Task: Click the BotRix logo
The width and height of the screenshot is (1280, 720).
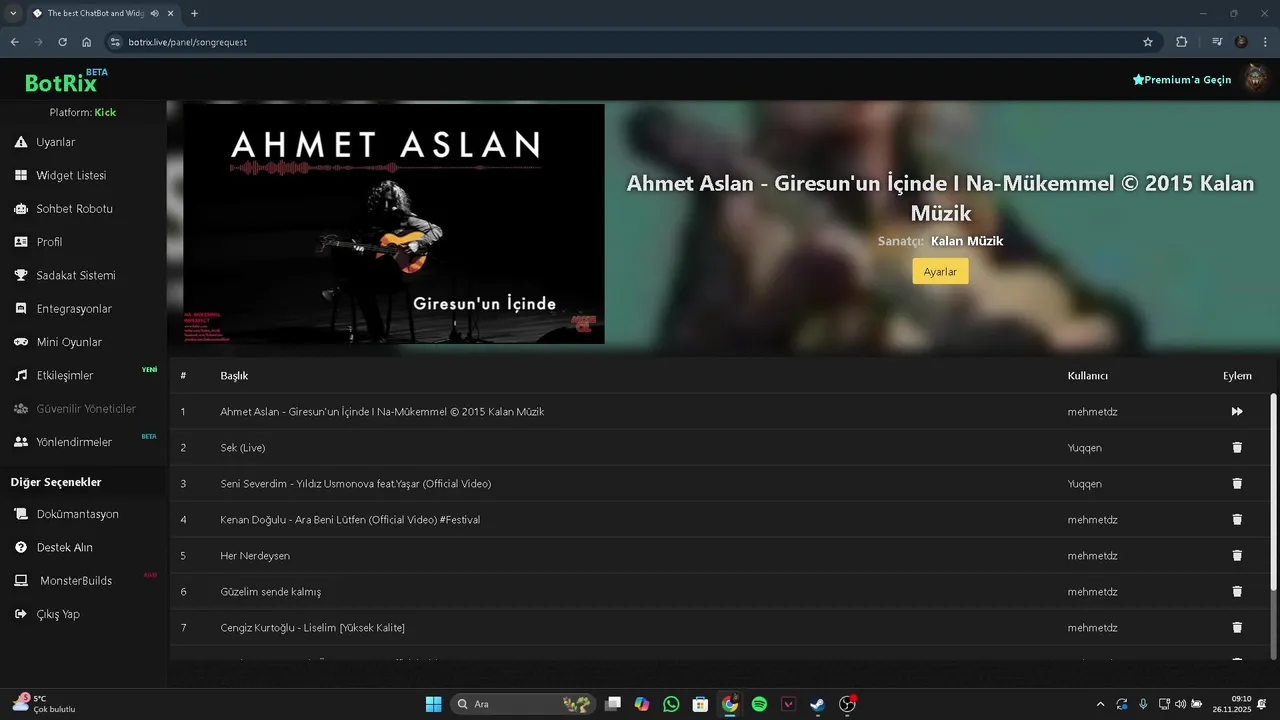Action: (62, 82)
